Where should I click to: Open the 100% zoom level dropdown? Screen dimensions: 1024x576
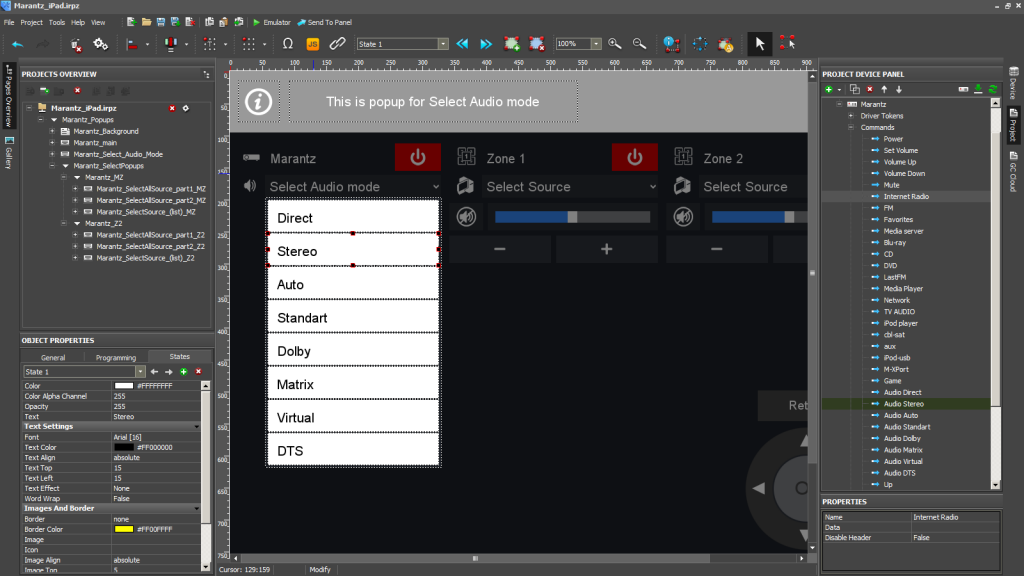(596, 44)
